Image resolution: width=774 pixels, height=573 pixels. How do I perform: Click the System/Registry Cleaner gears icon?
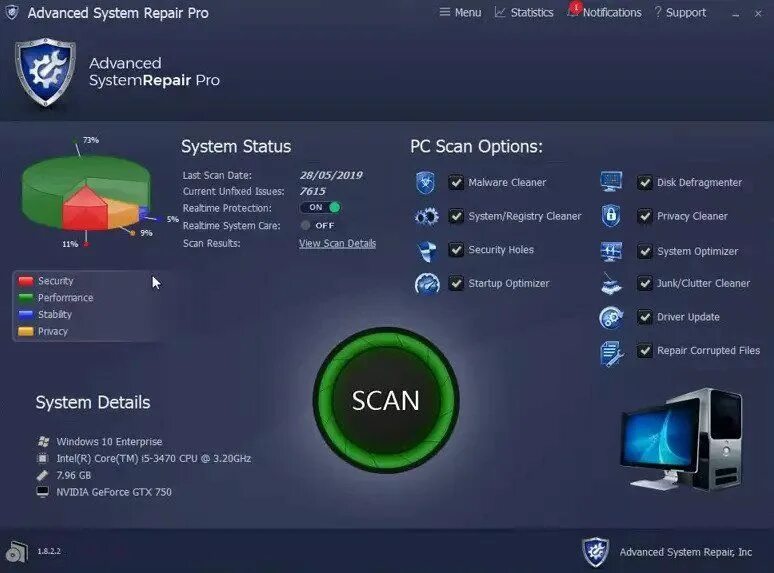[426, 216]
